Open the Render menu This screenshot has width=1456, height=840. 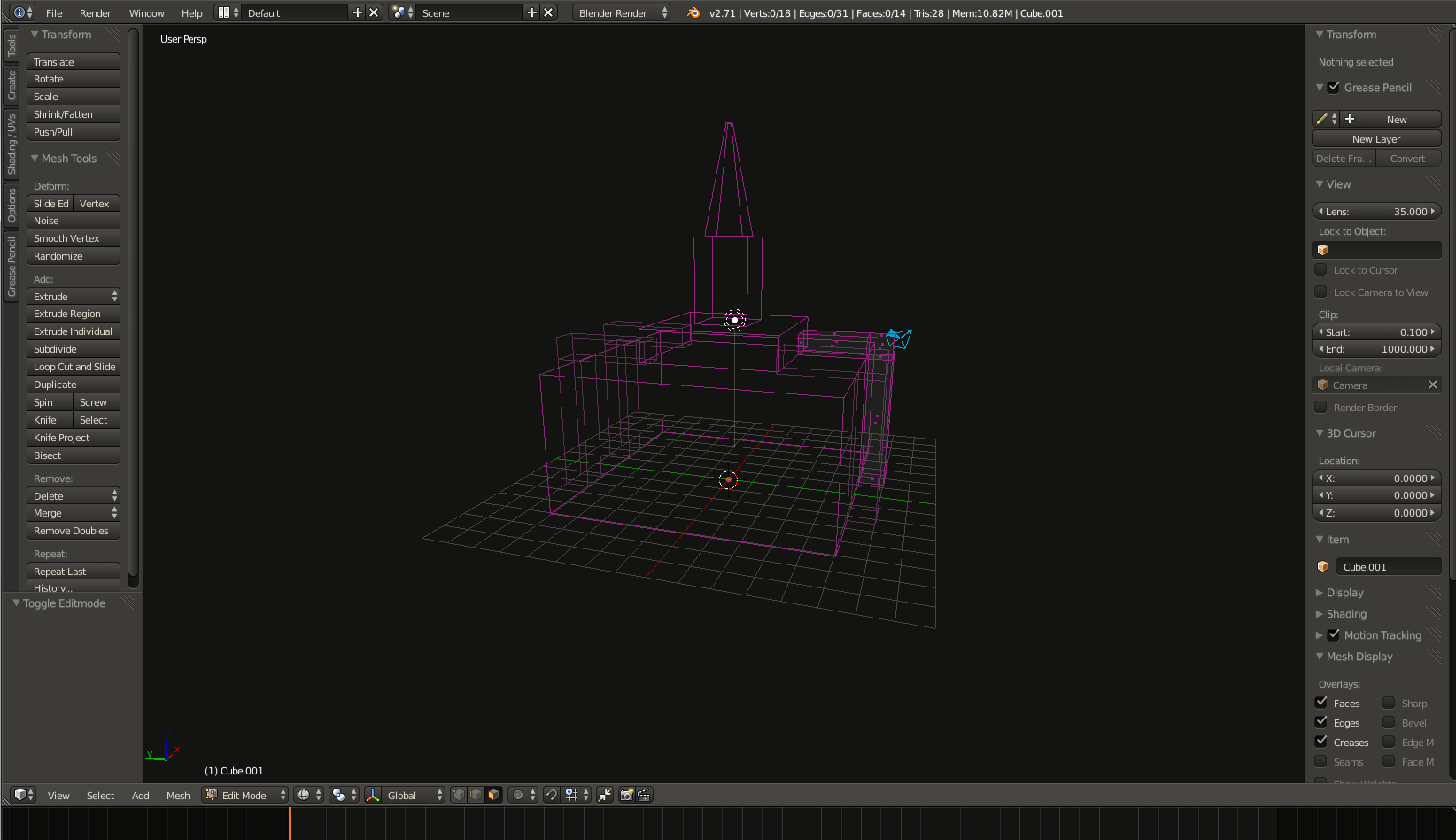click(95, 12)
